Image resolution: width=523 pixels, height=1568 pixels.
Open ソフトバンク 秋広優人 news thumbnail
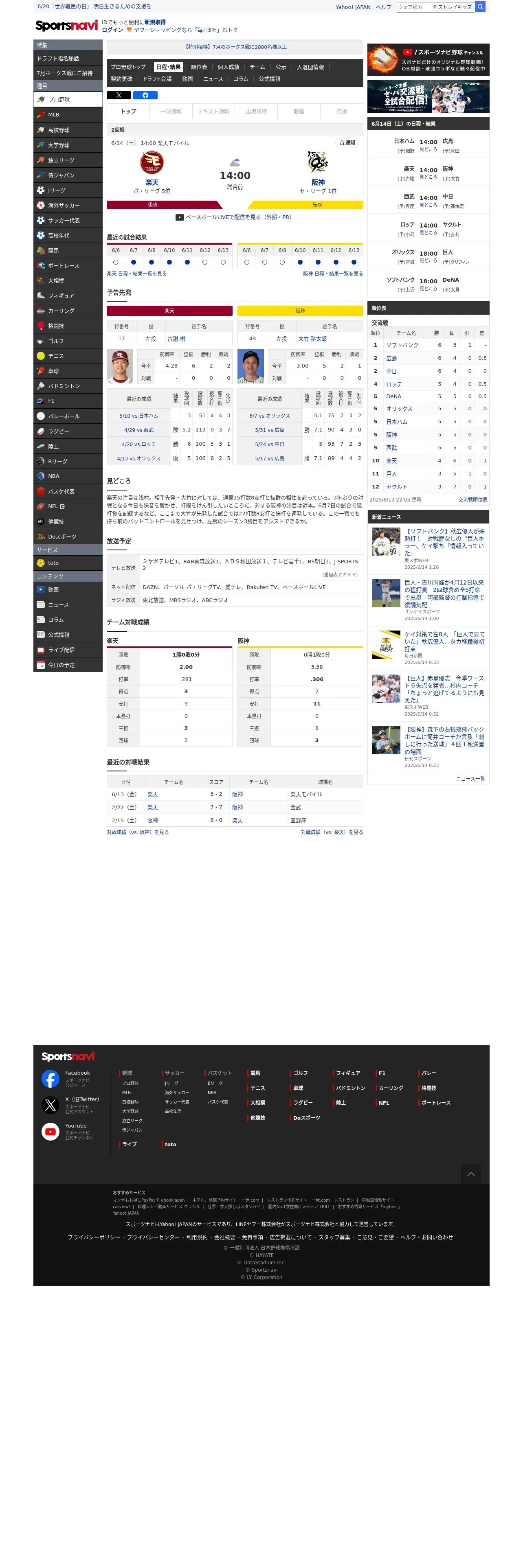(x=386, y=542)
